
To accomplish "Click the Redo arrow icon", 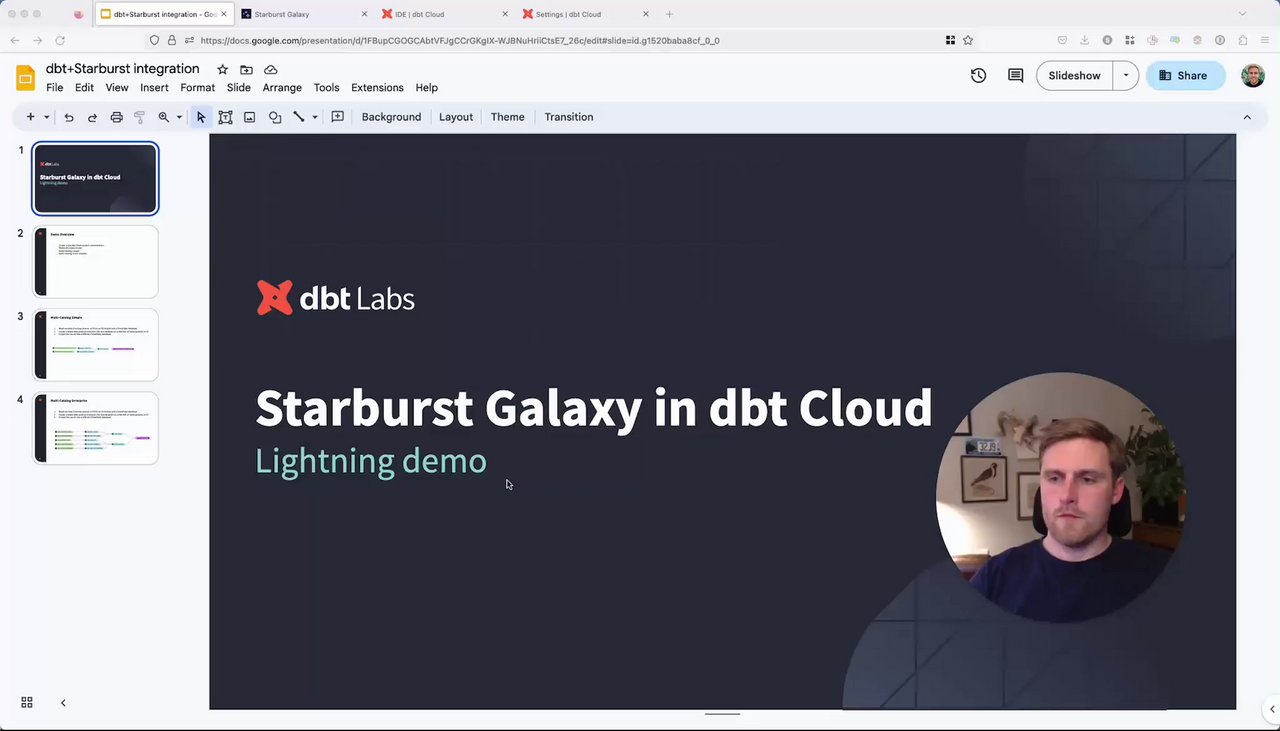I will click(92, 117).
